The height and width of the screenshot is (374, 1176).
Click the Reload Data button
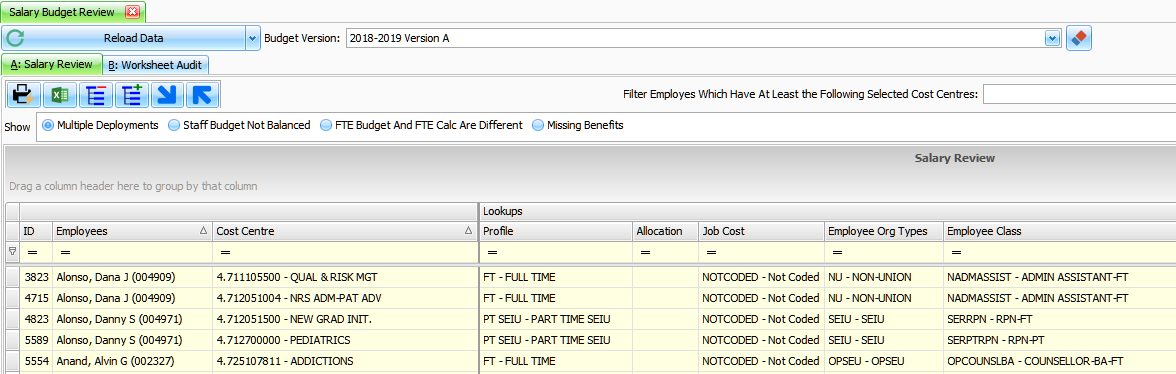pos(124,37)
